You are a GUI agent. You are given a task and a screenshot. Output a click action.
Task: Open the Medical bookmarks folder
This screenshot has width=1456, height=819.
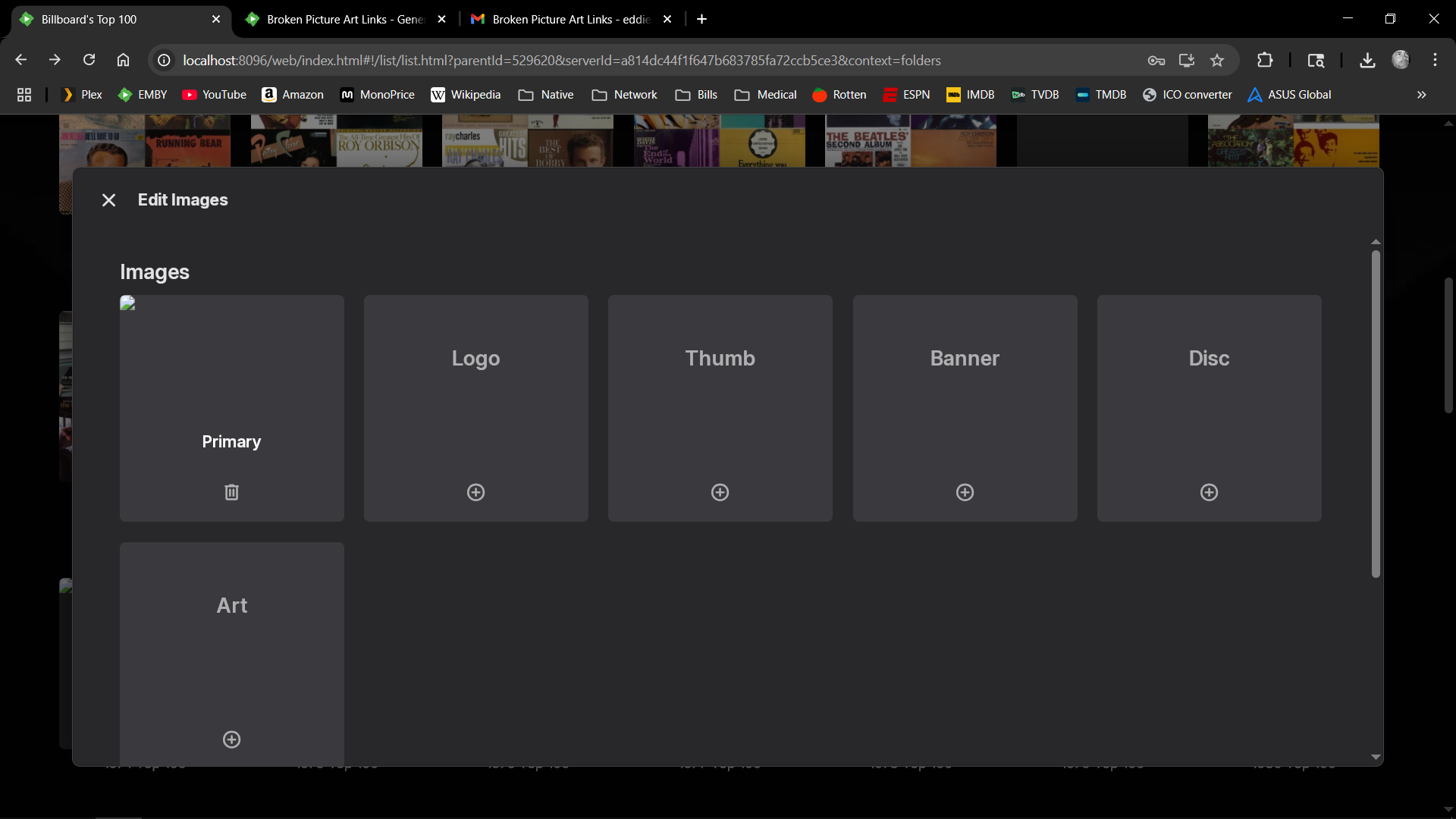click(x=765, y=95)
